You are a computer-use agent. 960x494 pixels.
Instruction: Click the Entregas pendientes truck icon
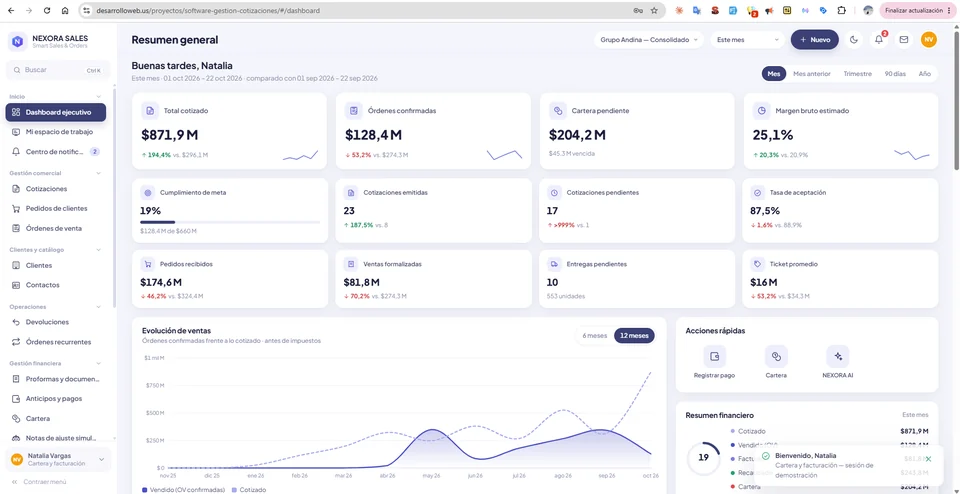tap(554, 264)
